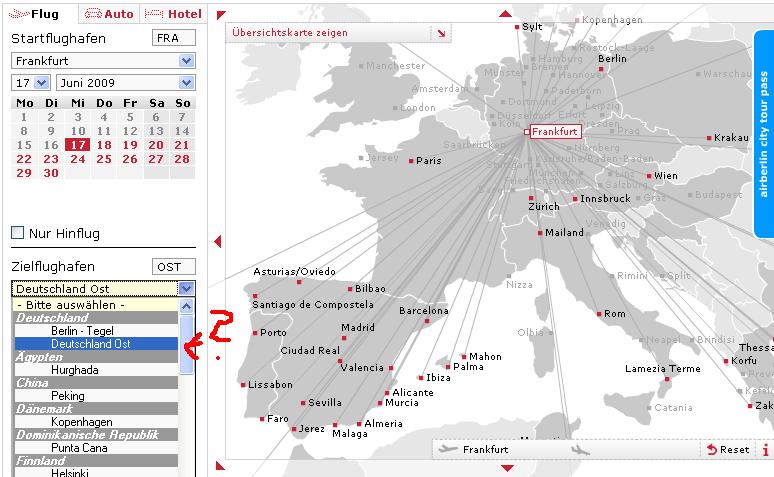Screen dimensions: 774x477
Task: Expand overview map with diagonal arrow icon
Action: 441,33
